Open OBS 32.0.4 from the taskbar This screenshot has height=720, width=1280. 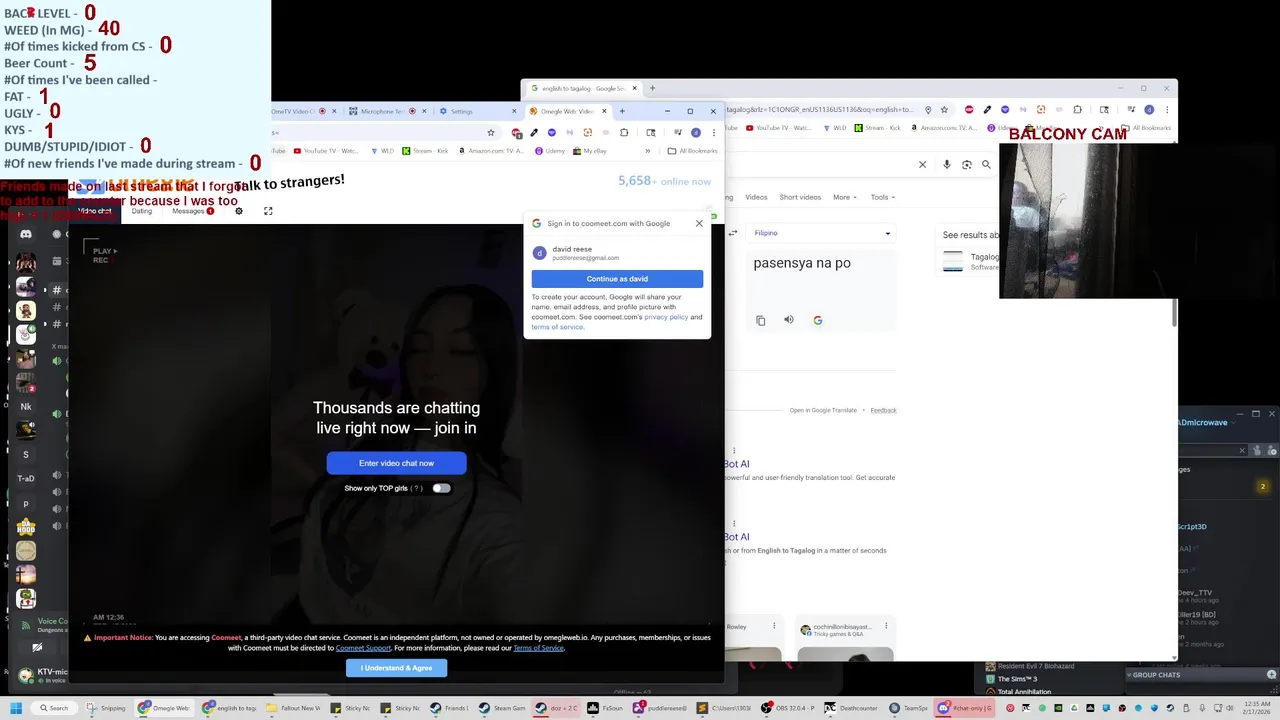pos(786,708)
